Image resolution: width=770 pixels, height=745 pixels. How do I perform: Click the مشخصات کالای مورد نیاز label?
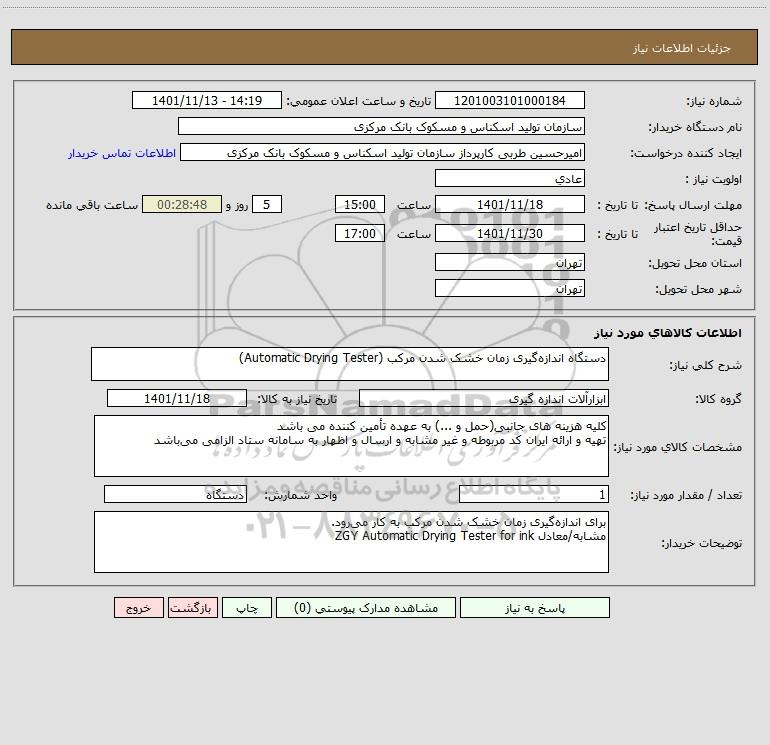coord(678,447)
